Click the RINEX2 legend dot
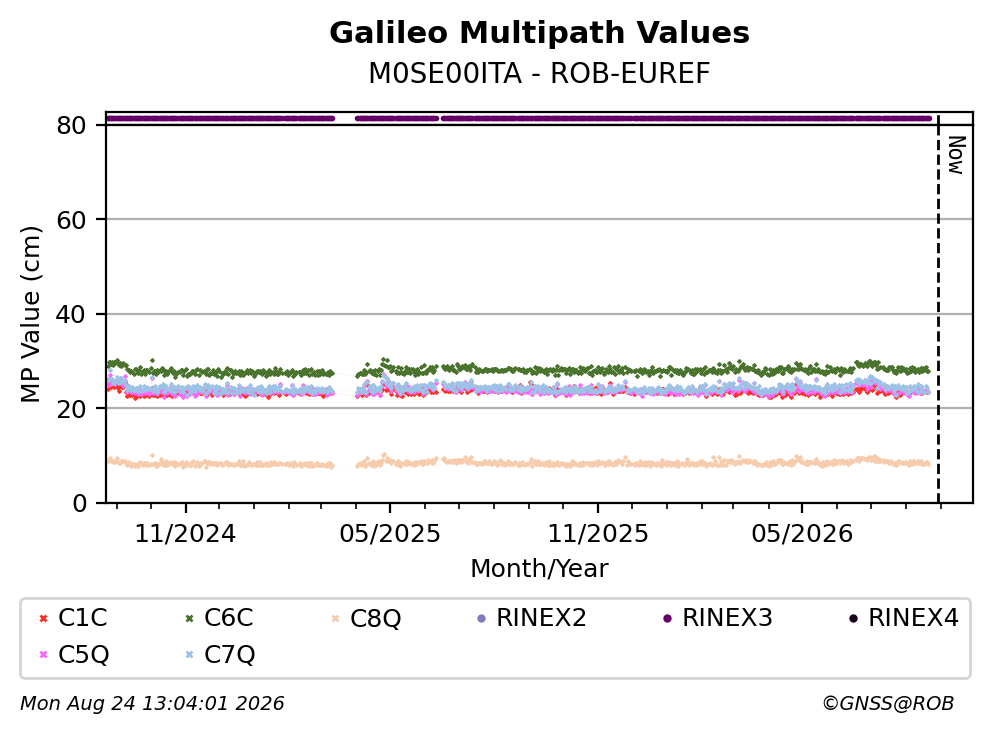This screenshot has width=993, height=734. [481, 618]
